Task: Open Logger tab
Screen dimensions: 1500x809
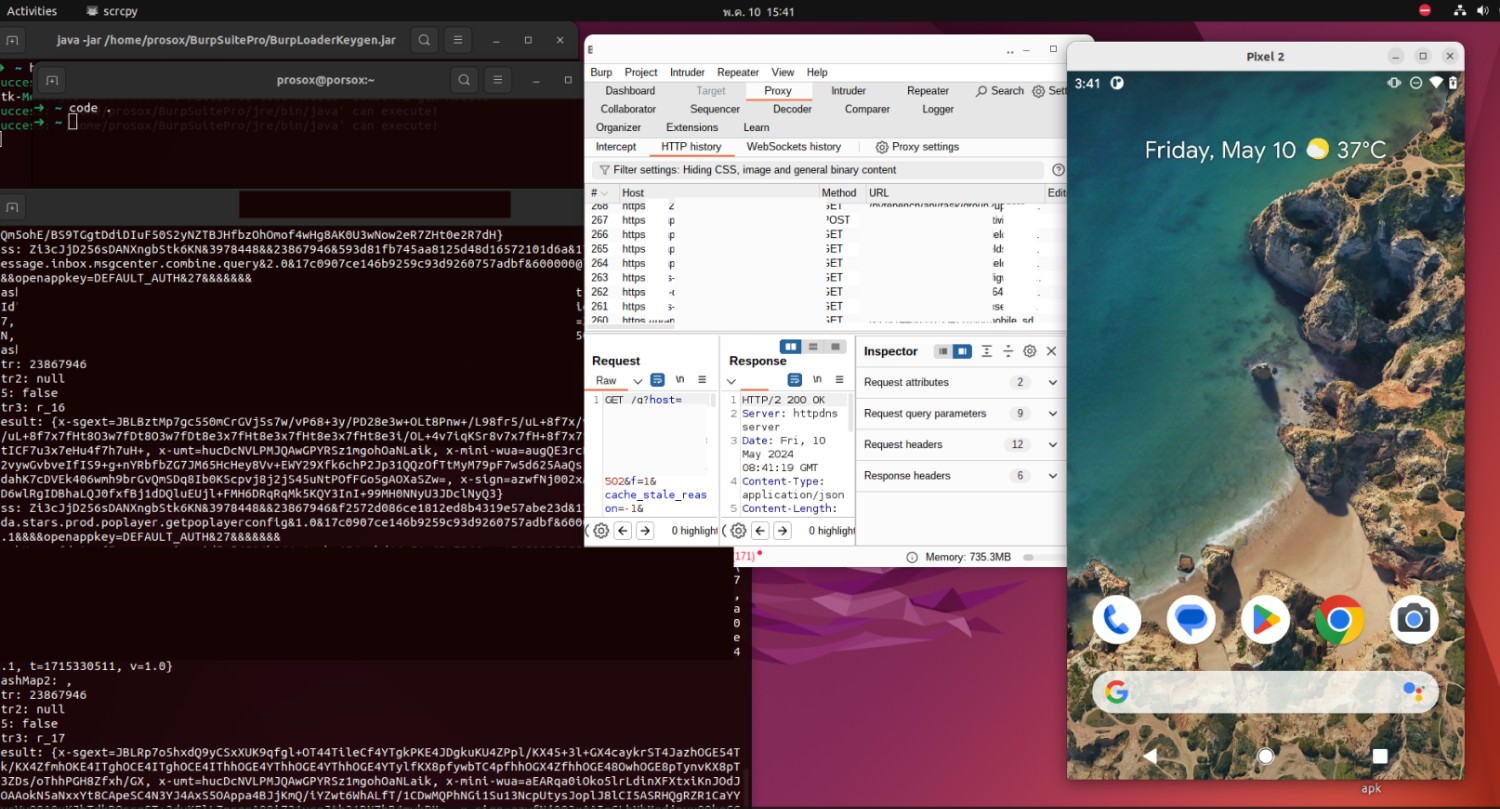Action: click(938, 109)
